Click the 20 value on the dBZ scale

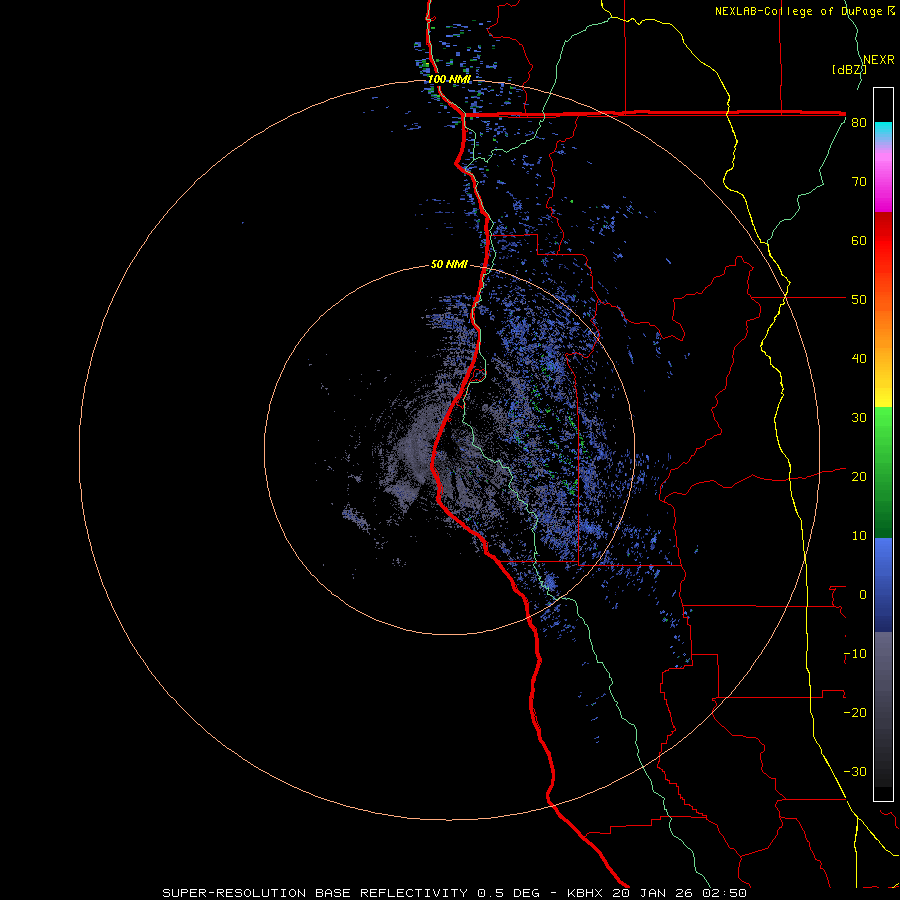(x=859, y=477)
